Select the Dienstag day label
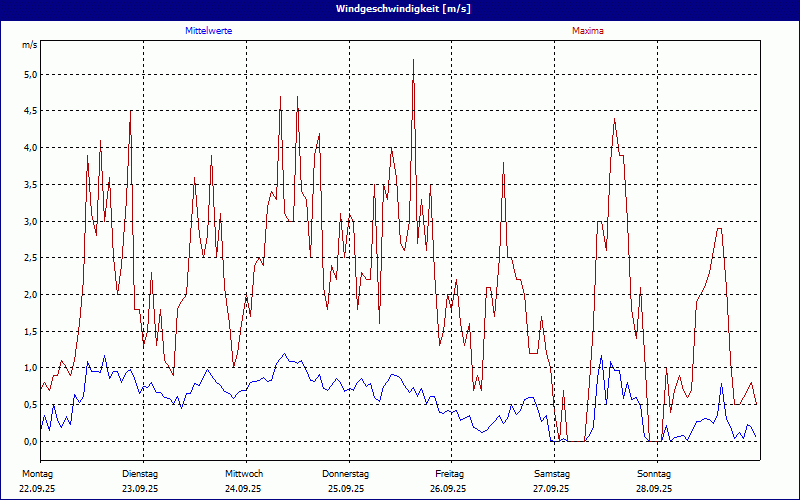The height and width of the screenshot is (500, 800). (x=140, y=473)
